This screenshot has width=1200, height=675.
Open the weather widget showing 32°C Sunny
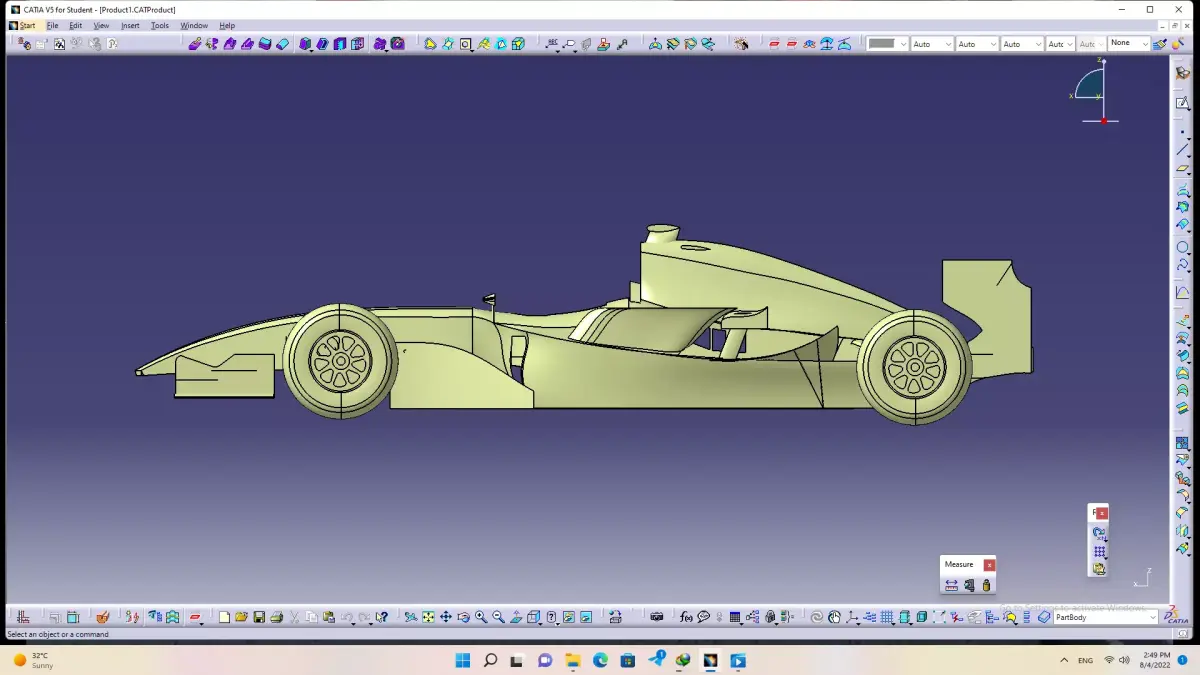(x=35, y=660)
